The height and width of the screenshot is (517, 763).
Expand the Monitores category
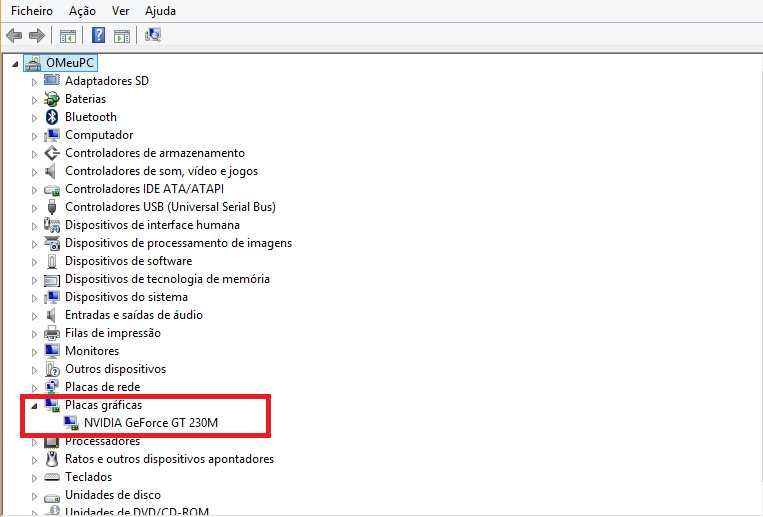pyautogui.click(x=34, y=352)
